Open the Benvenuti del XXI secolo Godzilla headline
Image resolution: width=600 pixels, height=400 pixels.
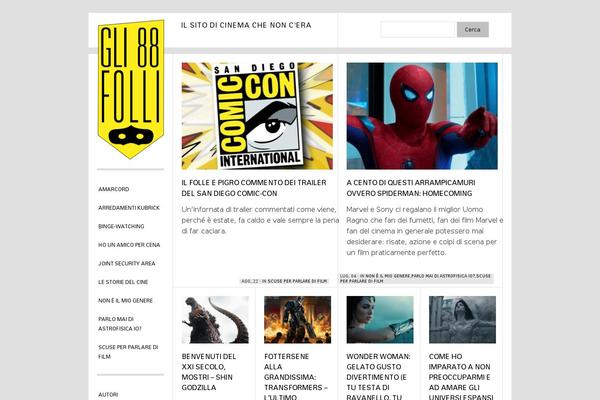coord(209,372)
